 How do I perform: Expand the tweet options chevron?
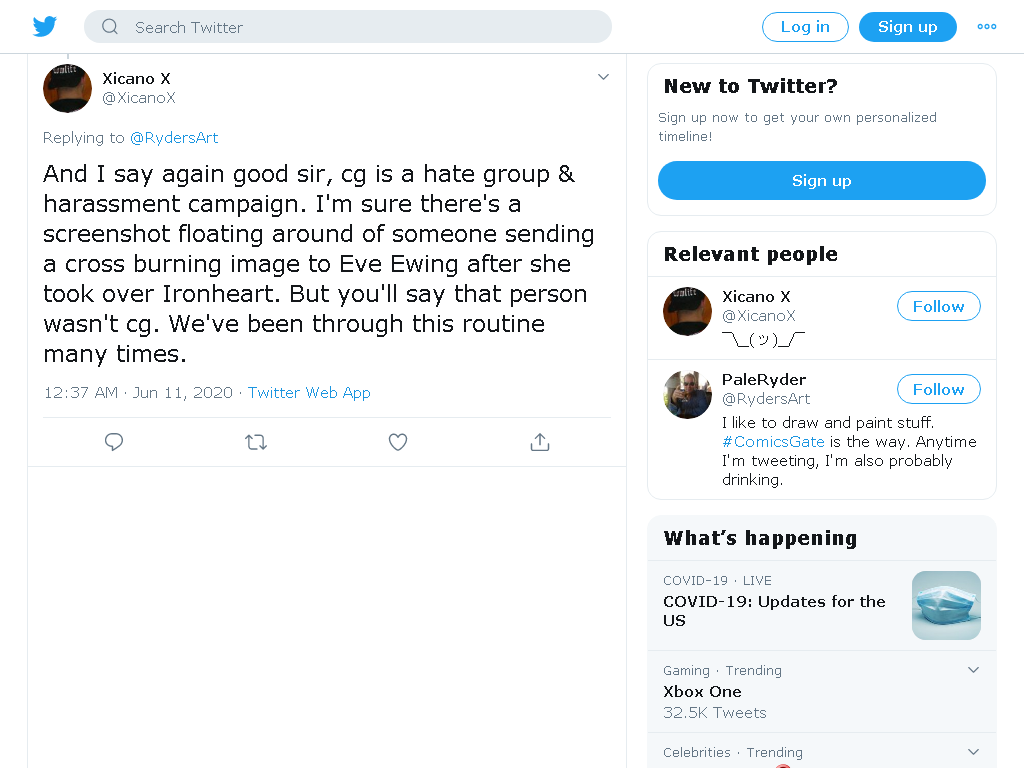[x=603, y=77]
